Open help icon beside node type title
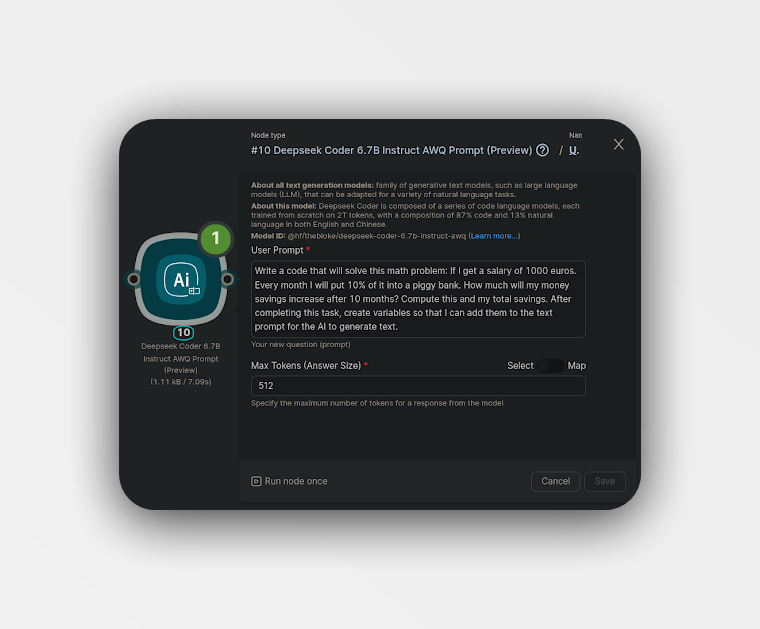This screenshot has height=629, width=760. point(542,150)
